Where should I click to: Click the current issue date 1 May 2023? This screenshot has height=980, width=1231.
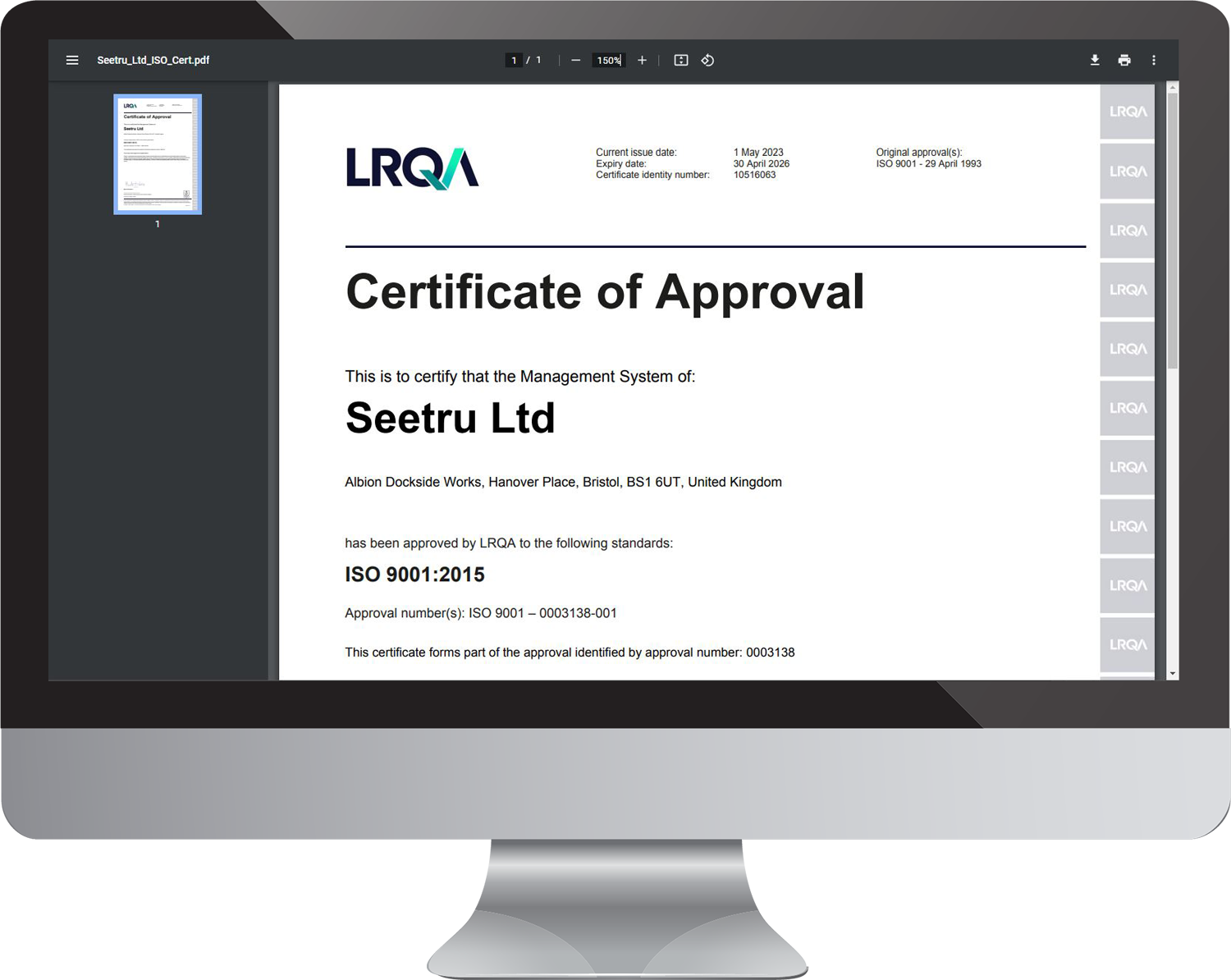tap(758, 152)
